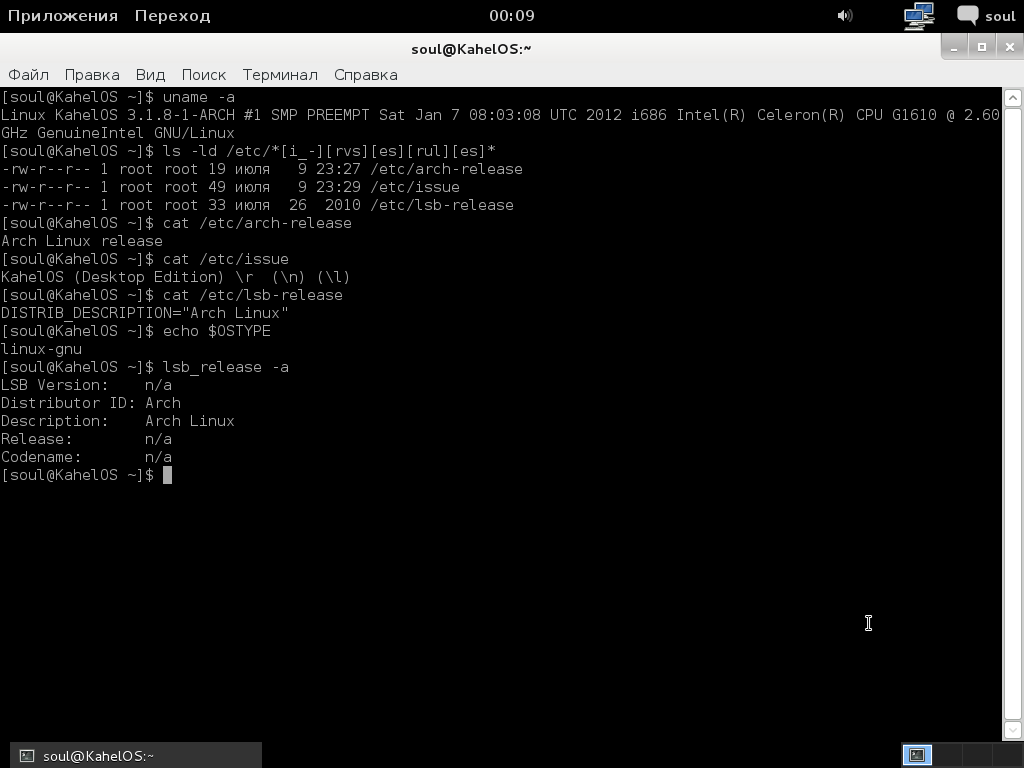Click the soul@KahelOS:~ window title bar
The height and width of the screenshot is (768, 1024).
coord(471,48)
